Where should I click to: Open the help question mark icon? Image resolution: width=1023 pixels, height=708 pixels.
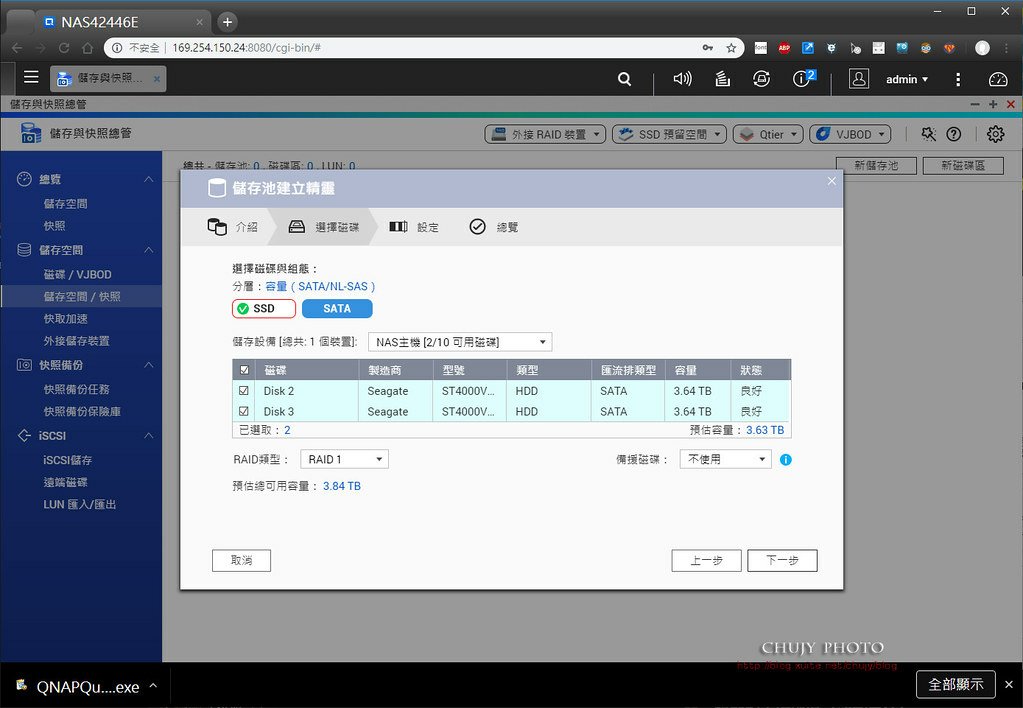(954, 134)
